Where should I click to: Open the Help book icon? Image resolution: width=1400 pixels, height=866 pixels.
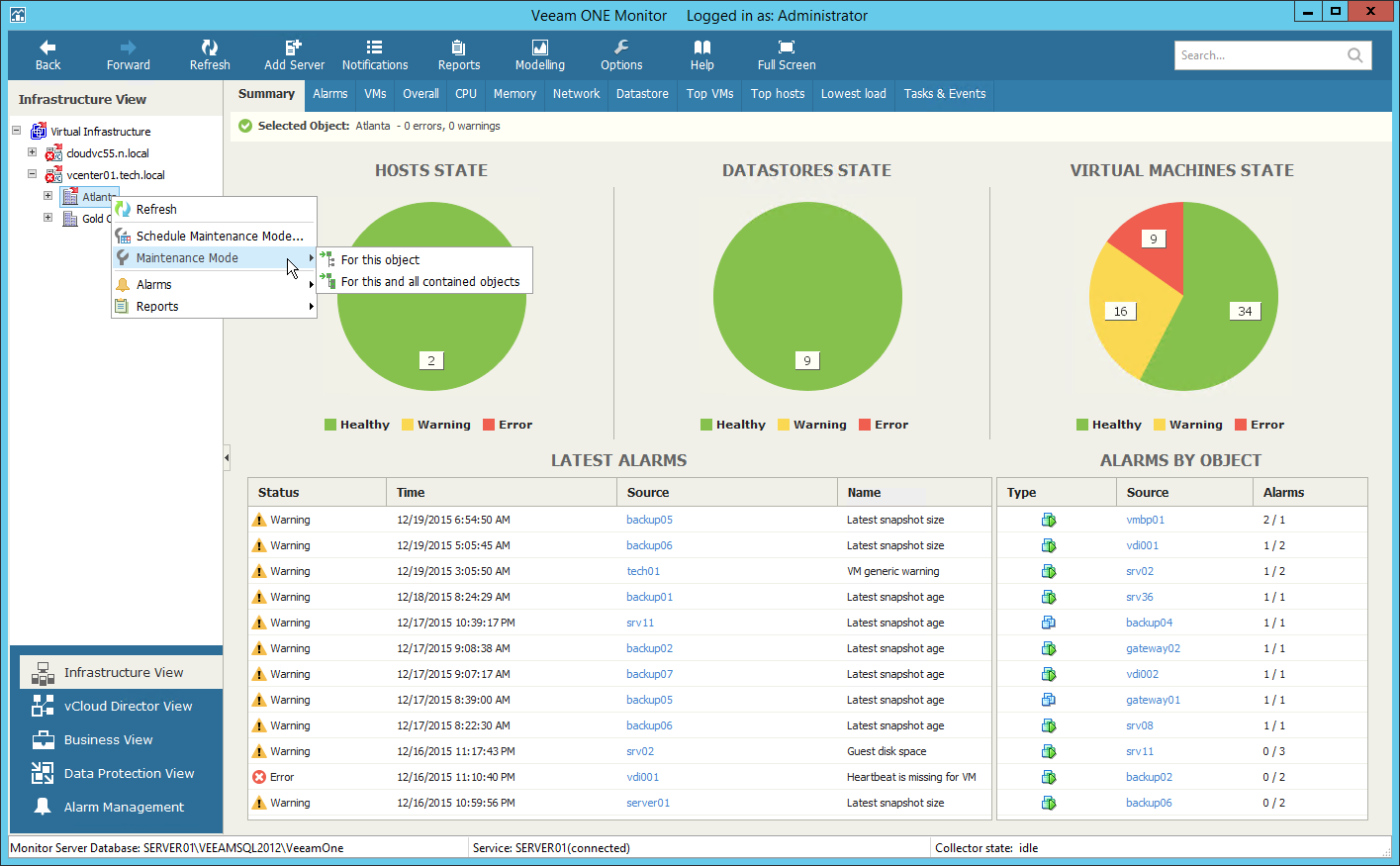(x=702, y=47)
